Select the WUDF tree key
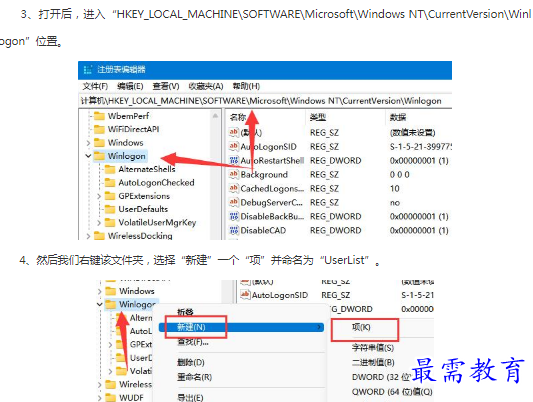 pos(131,398)
